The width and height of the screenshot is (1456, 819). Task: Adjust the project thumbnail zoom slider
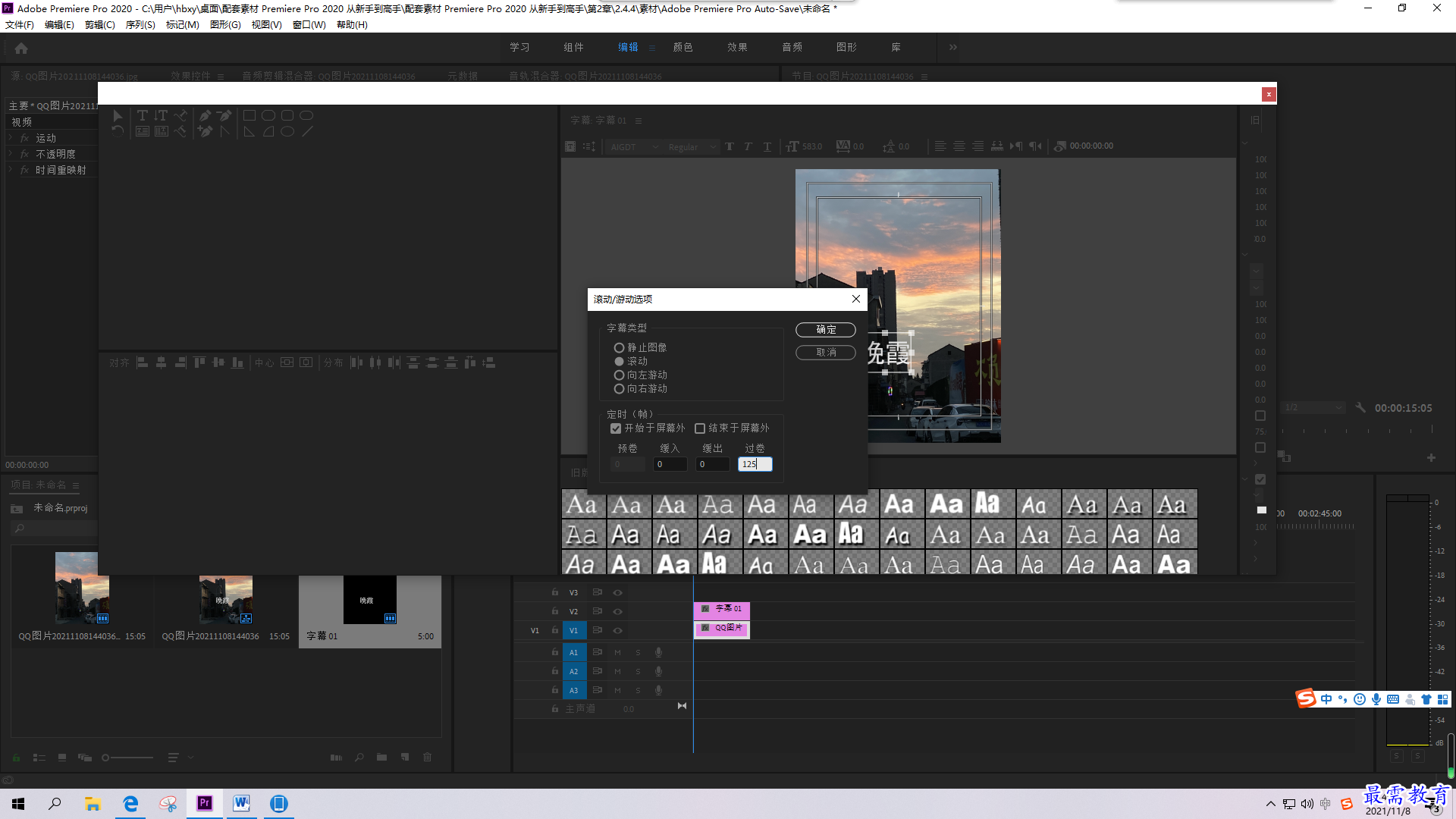[127, 758]
